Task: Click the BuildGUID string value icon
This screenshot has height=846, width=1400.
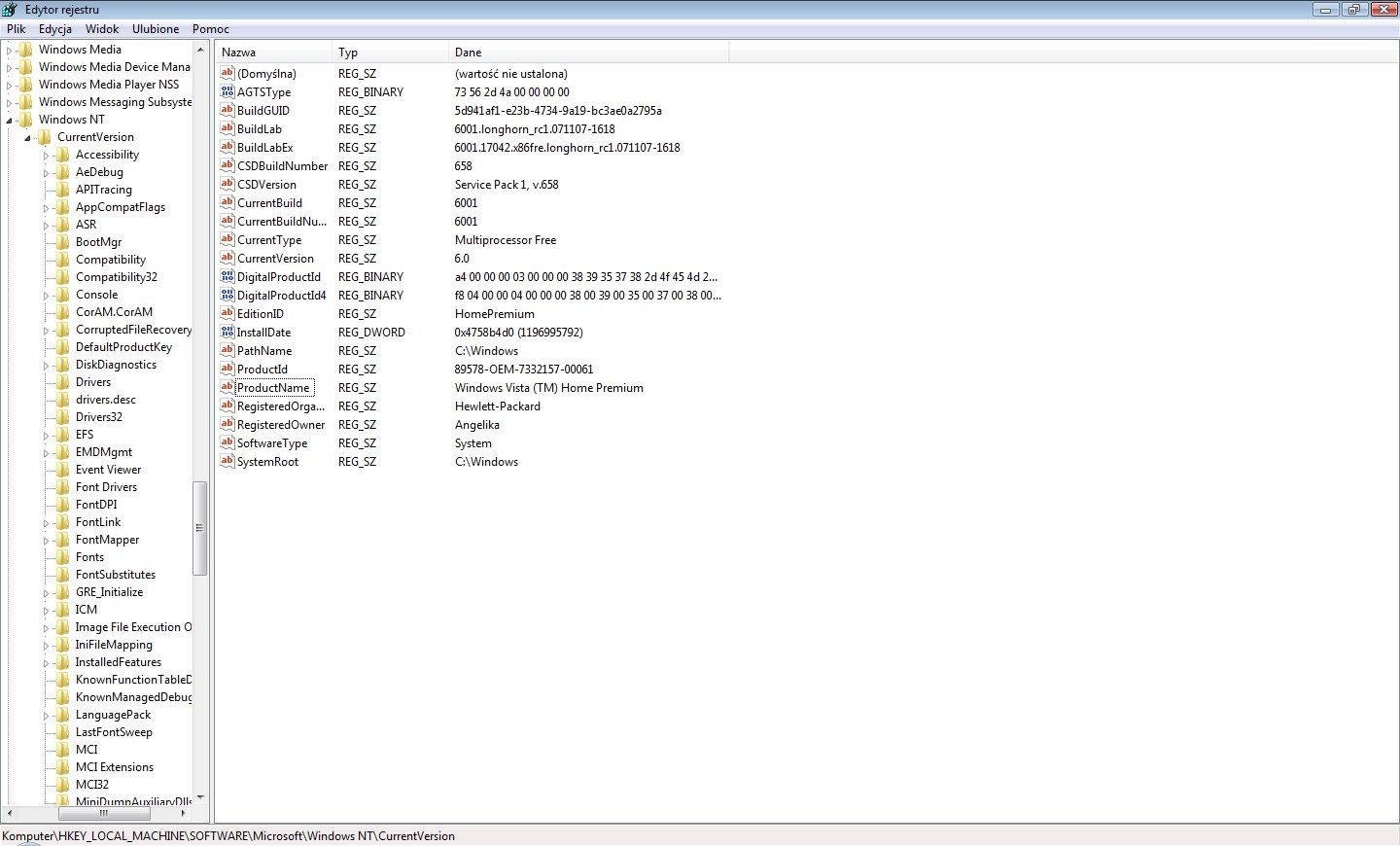Action: [x=227, y=110]
